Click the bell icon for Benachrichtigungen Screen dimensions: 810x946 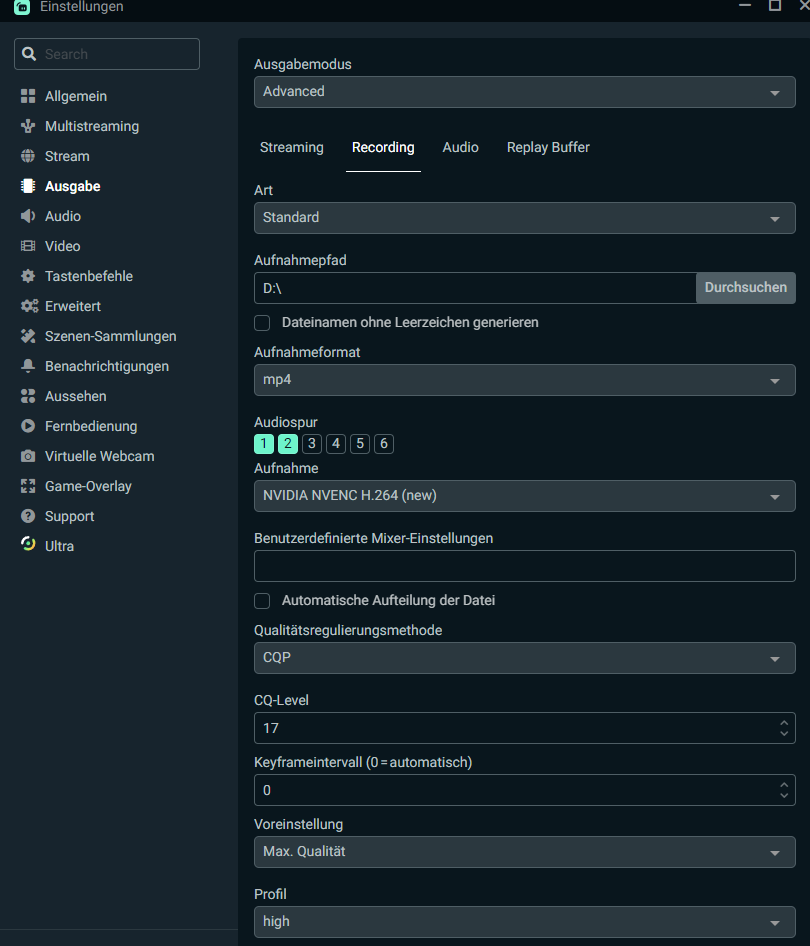point(28,366)
